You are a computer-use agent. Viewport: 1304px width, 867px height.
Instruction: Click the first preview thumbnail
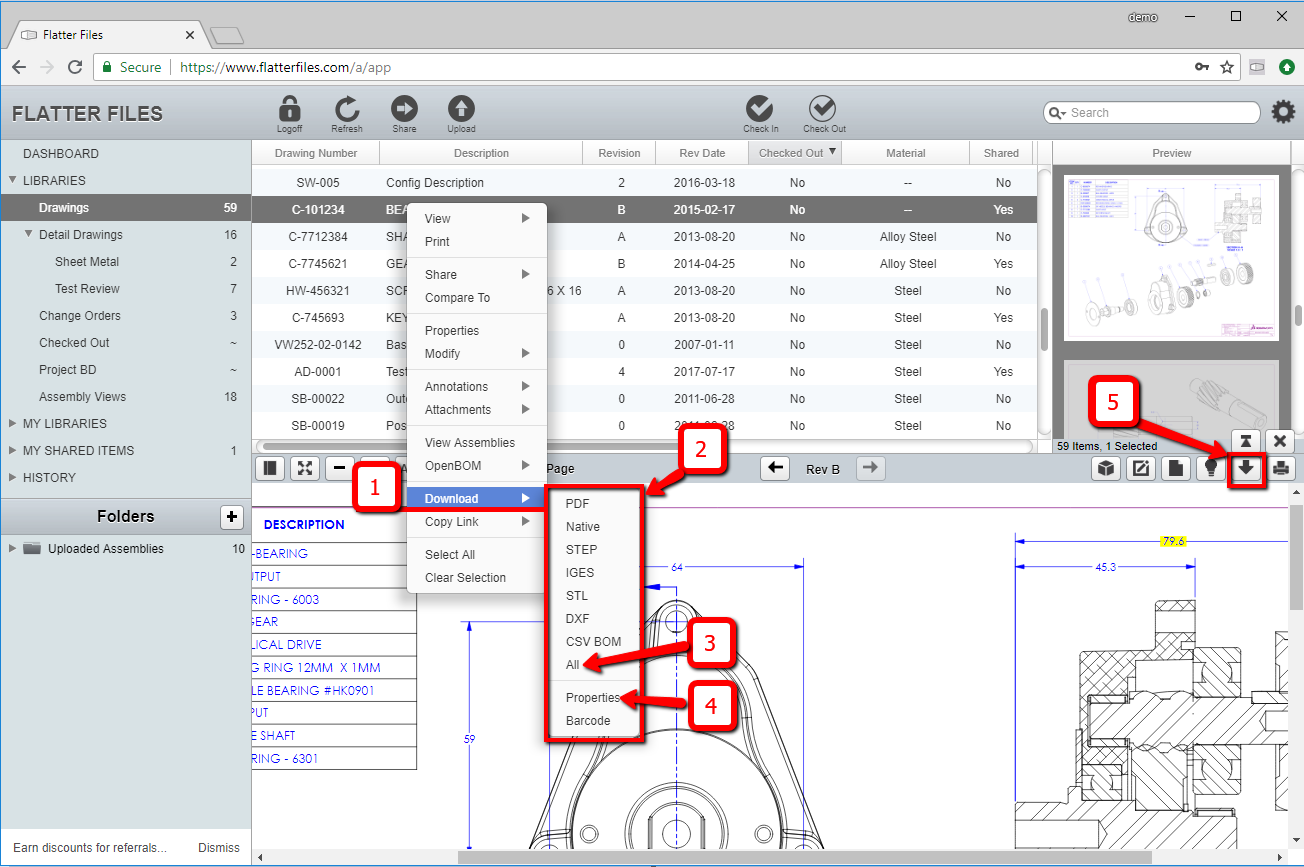[x=1172, y=259]
